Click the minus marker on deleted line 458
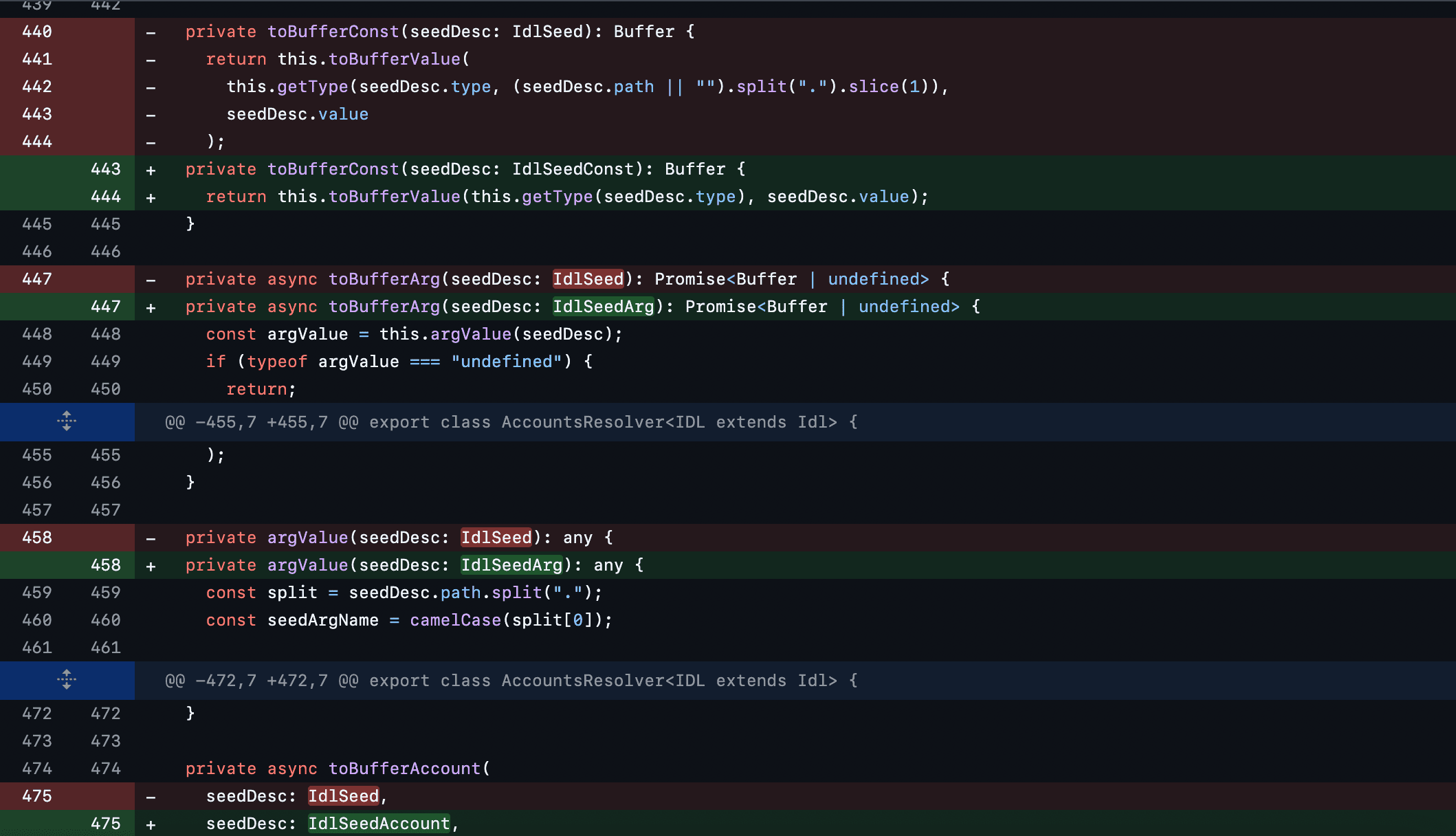 tap(151, 538)
